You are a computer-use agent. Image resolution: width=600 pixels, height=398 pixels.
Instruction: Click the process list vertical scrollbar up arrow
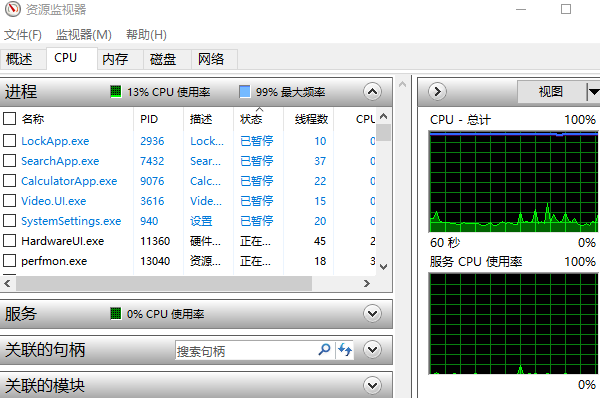(383, 116)
